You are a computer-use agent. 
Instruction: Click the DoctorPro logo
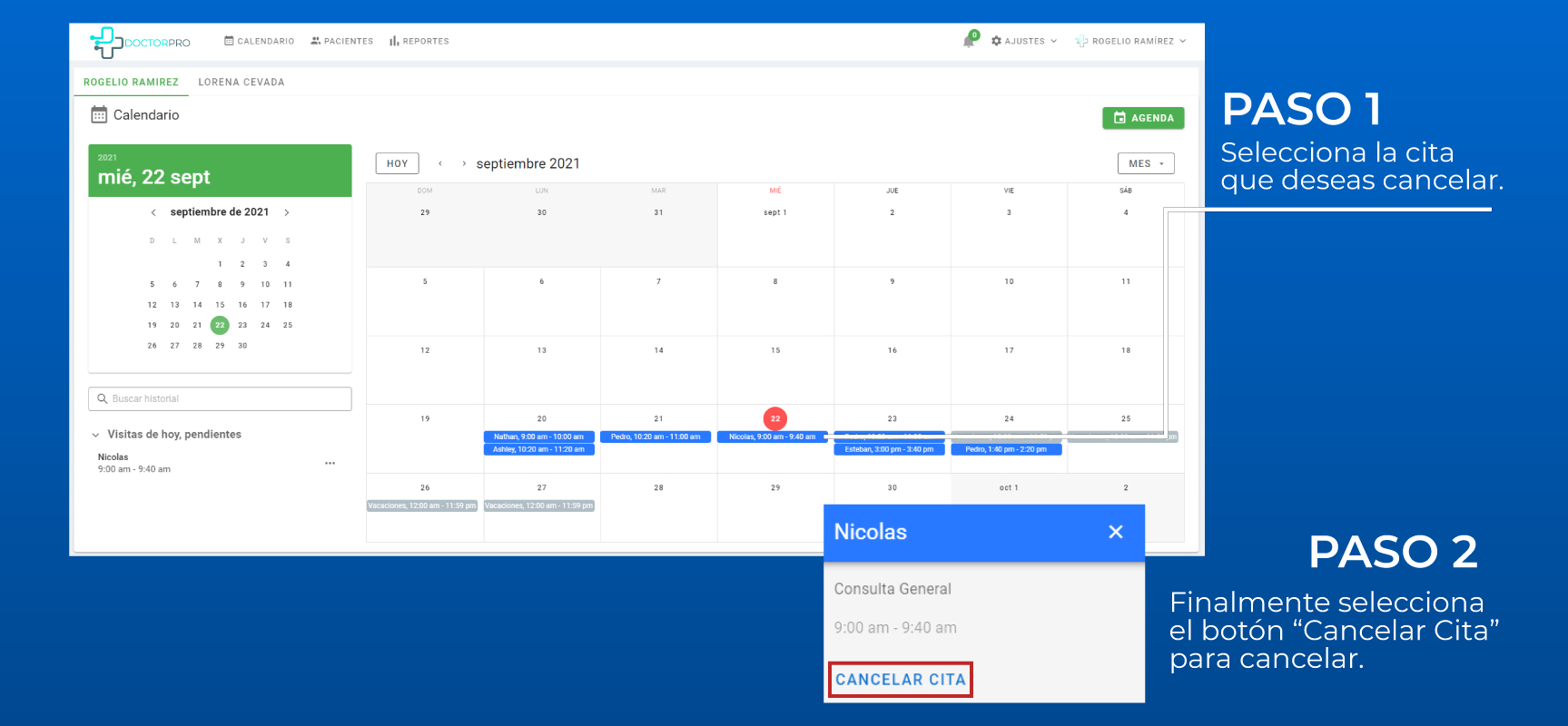coord(140,42)
